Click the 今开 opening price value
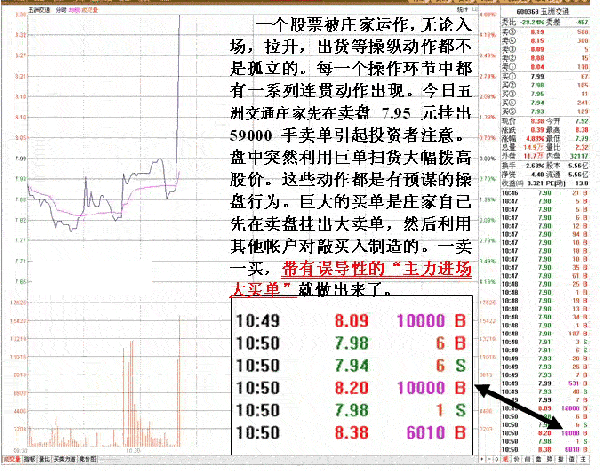 click(582, 122)
